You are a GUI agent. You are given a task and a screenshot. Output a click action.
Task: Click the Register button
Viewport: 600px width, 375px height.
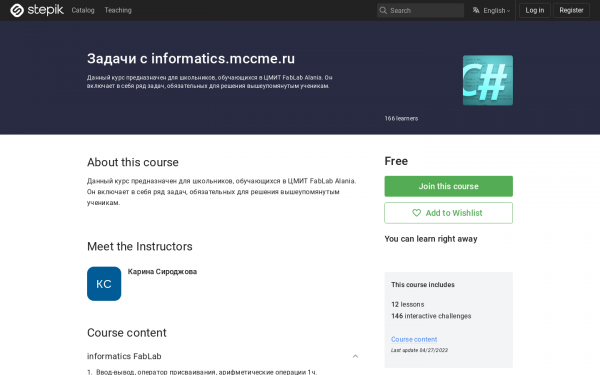pyautogui.click(x=571, y=10)
